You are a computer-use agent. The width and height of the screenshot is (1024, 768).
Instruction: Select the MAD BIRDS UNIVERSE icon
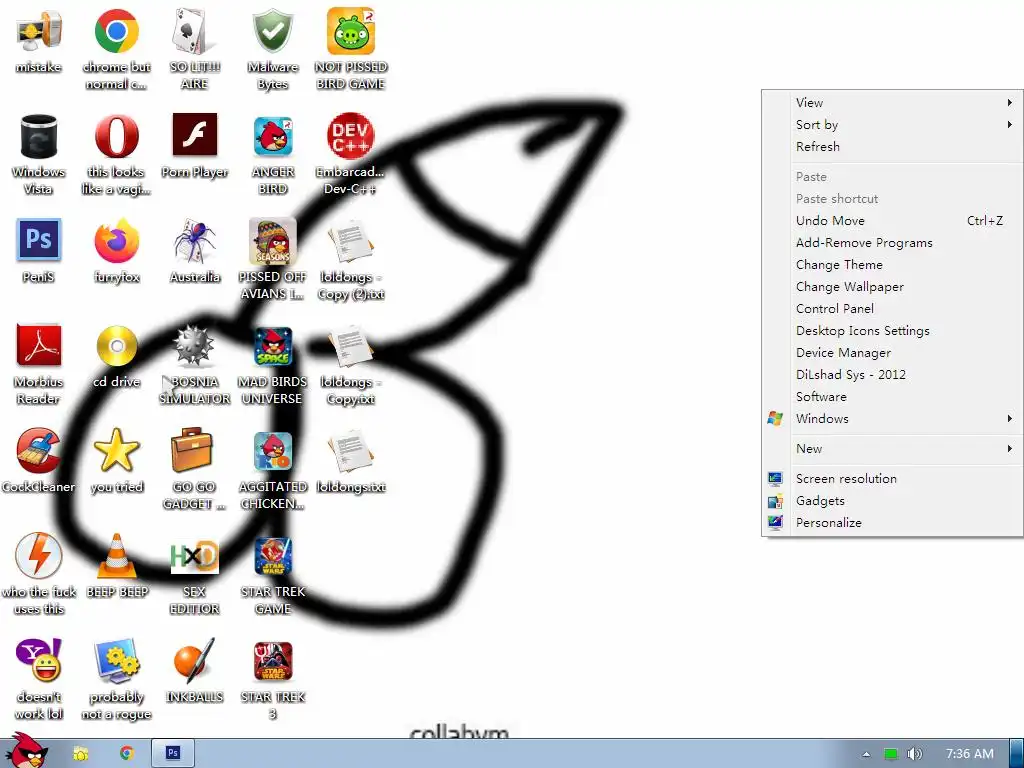point(273,364)
